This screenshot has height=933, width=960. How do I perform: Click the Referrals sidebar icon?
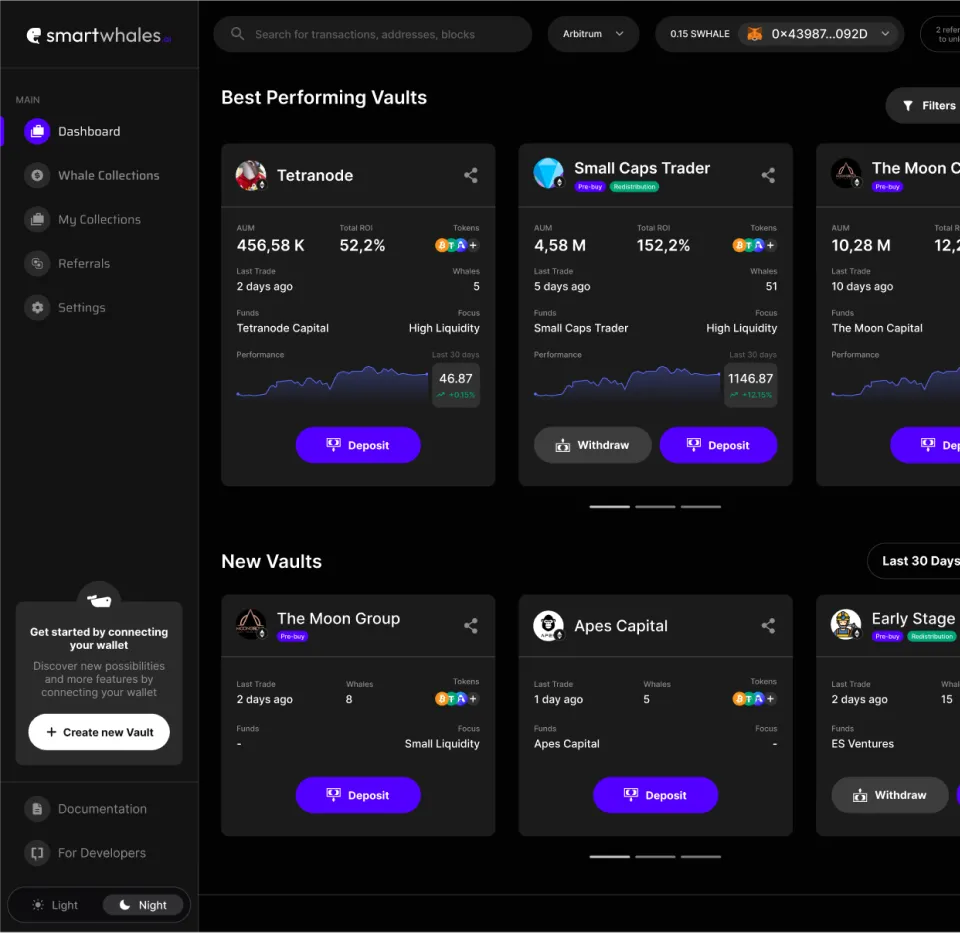(x=37, y=264)
